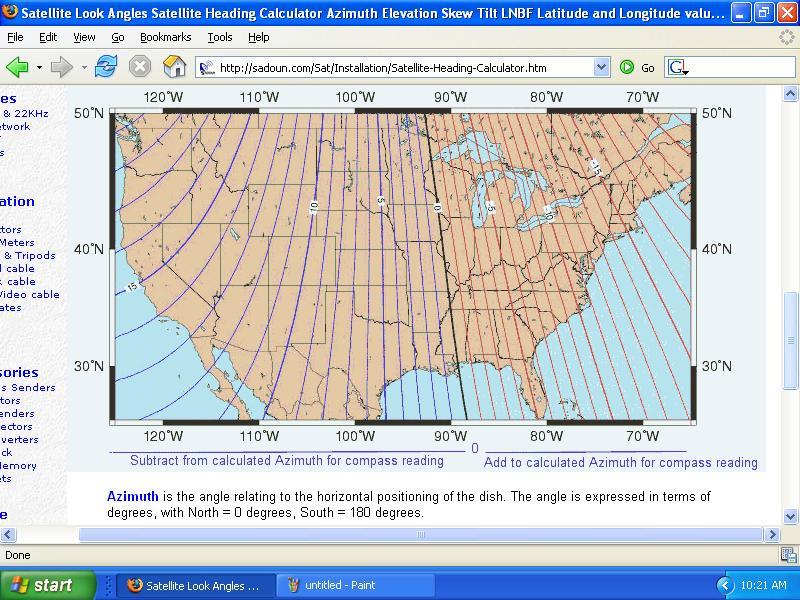Open the '& 22KHz' sidebar link

26,113
